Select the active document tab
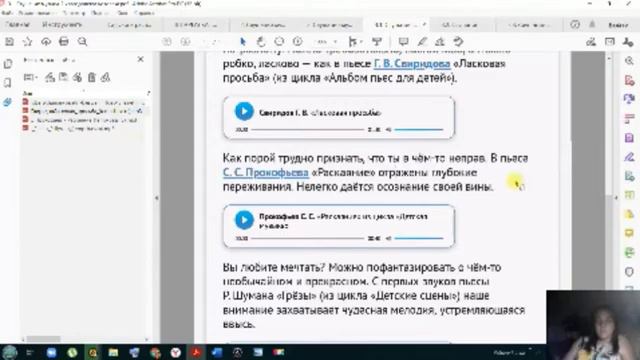Image resolution: width=640 pixels, height=360 pixels. tap(396, 25)
